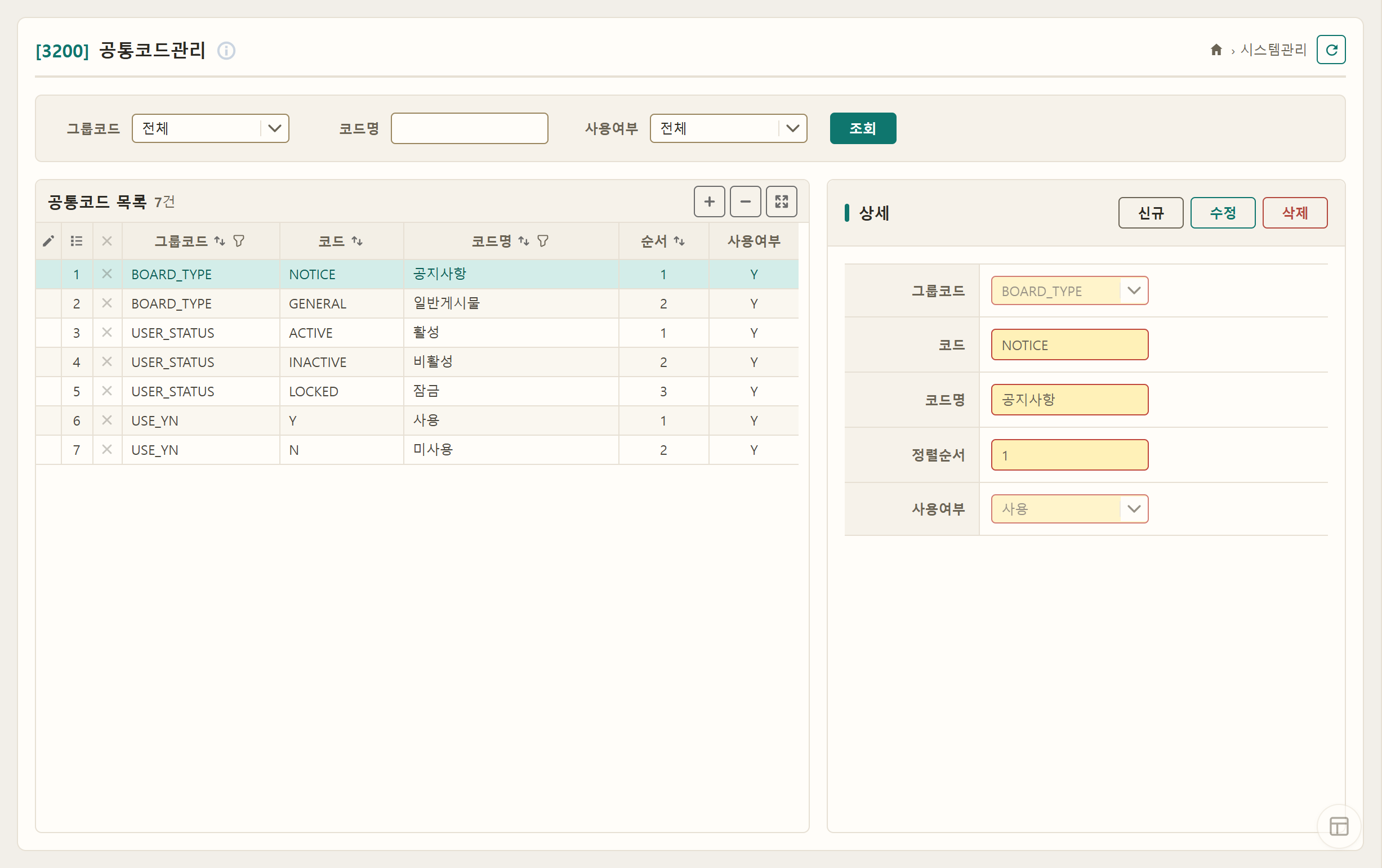
Task: Click the 사용여부 column header
Action: point(754,241)
